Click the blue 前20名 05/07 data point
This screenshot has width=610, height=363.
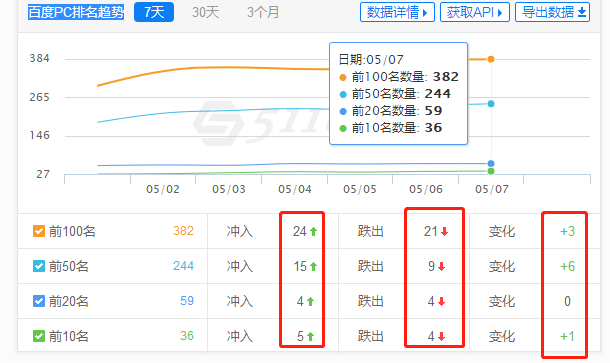(491, 163)
